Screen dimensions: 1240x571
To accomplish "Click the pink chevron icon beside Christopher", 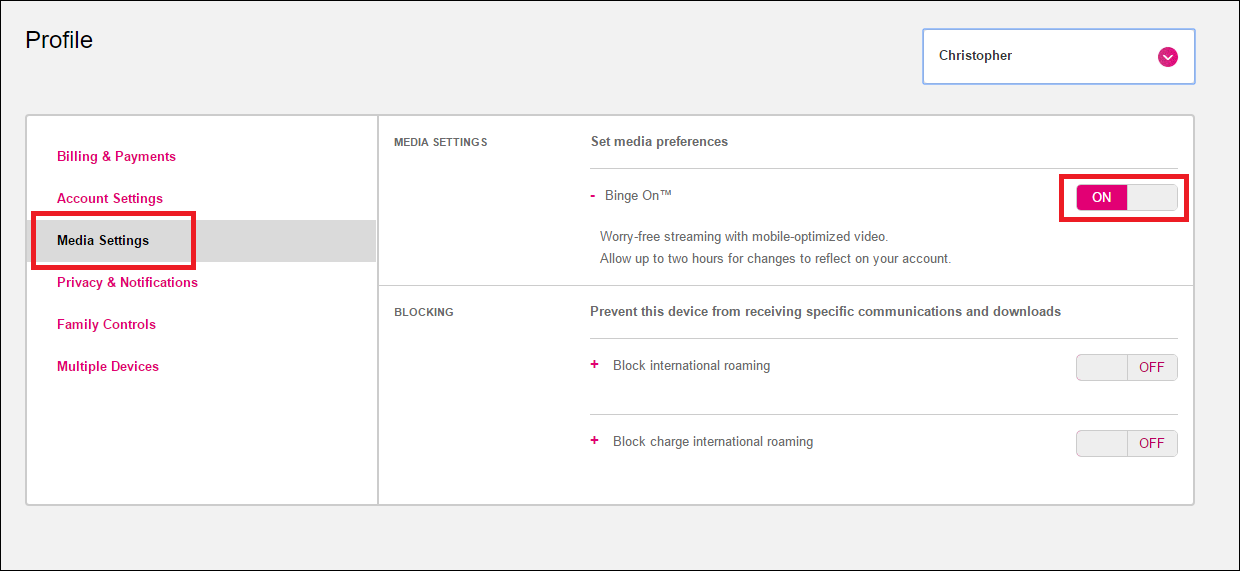I will pyautogui.click(x=1167, y=57).
